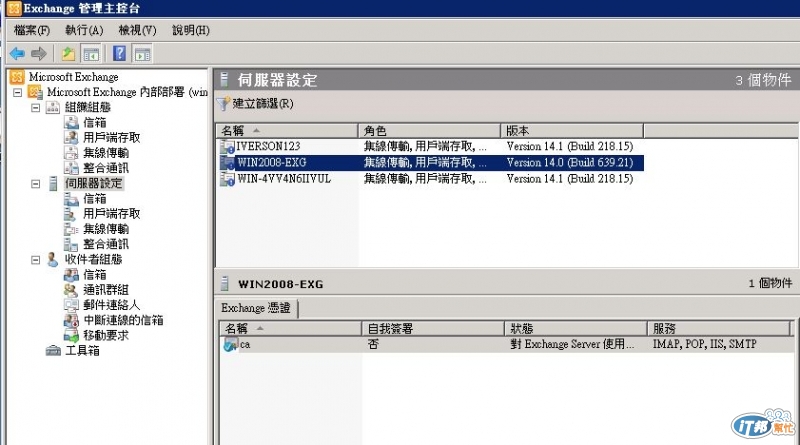The width and height of the screenshot is (800, 445).
Task: Switch to the Exchange 憑證 tab
Action: pyautogui.click(x=256, y=308)
